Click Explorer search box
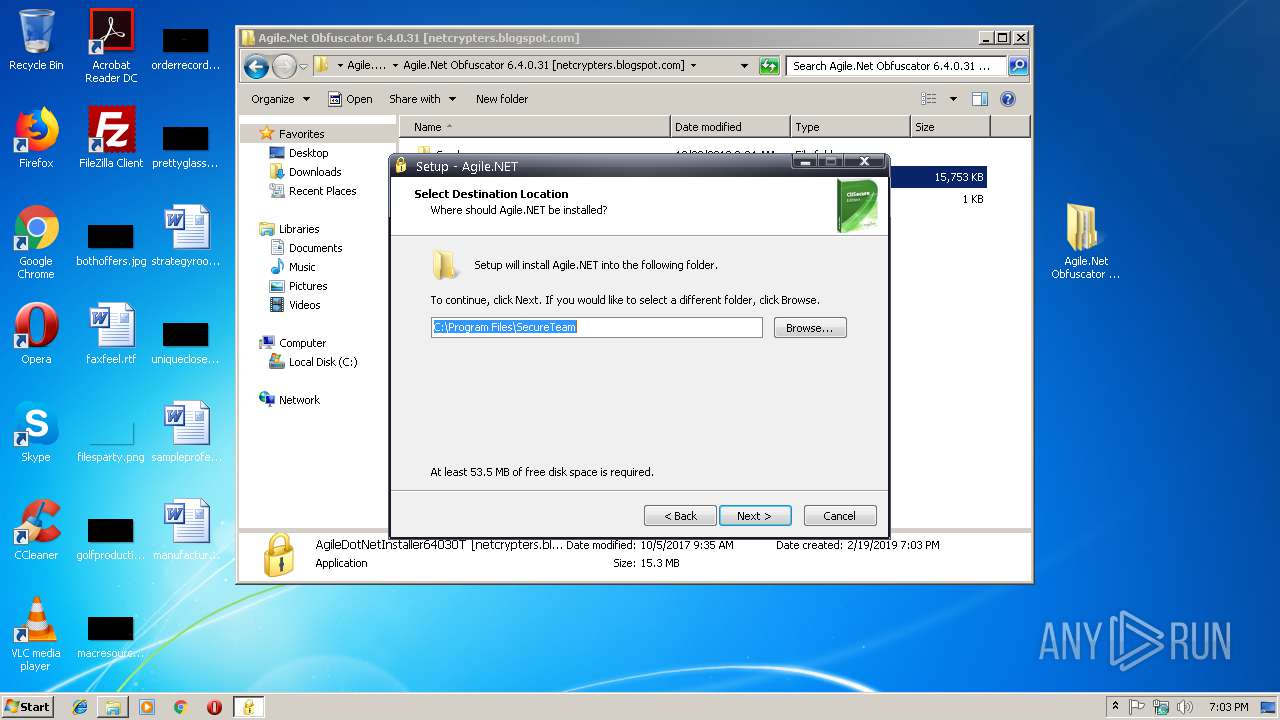The image size is (1280, 720). point(896,66)
